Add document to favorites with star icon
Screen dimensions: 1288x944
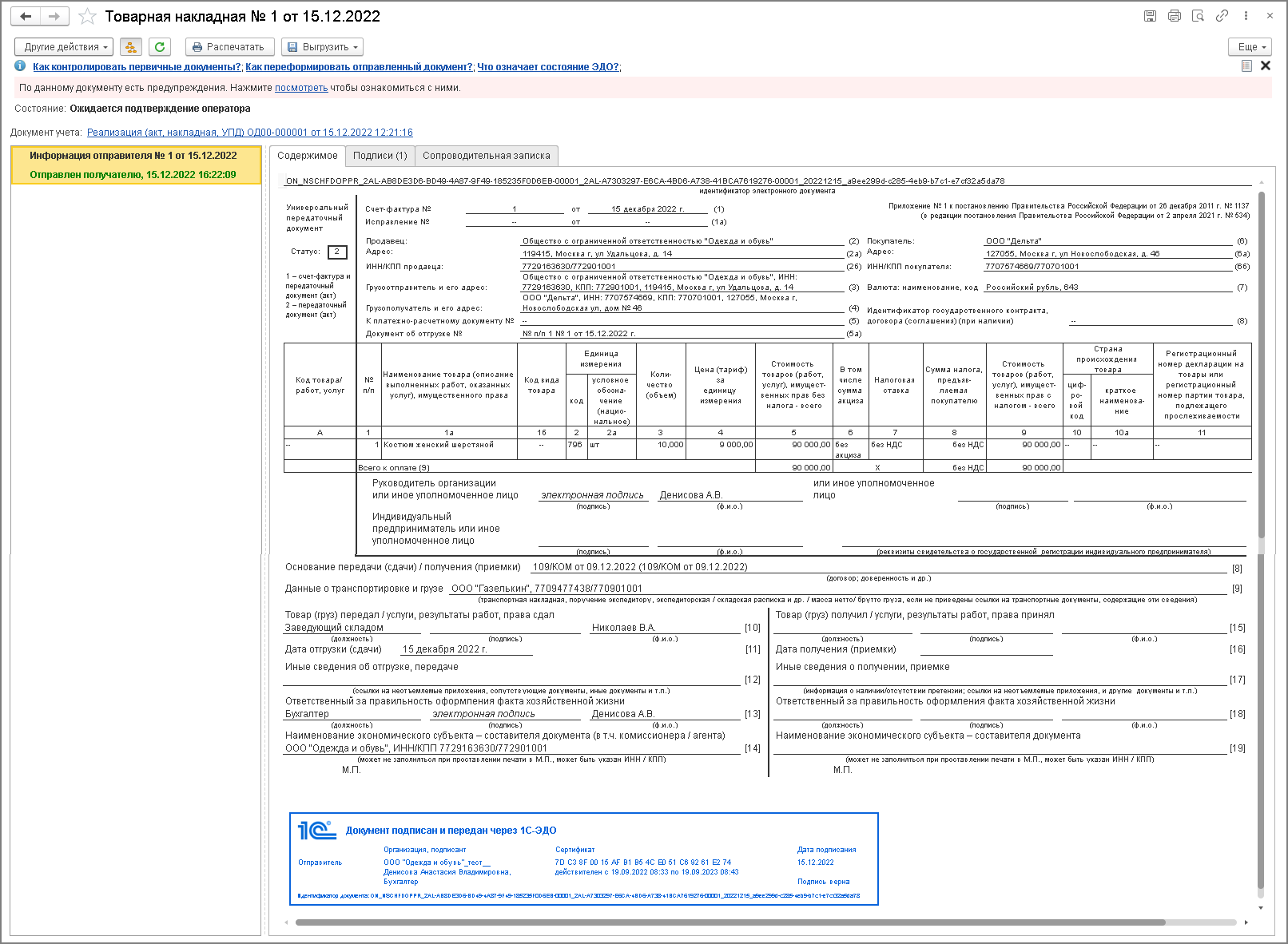pos(88,16)
